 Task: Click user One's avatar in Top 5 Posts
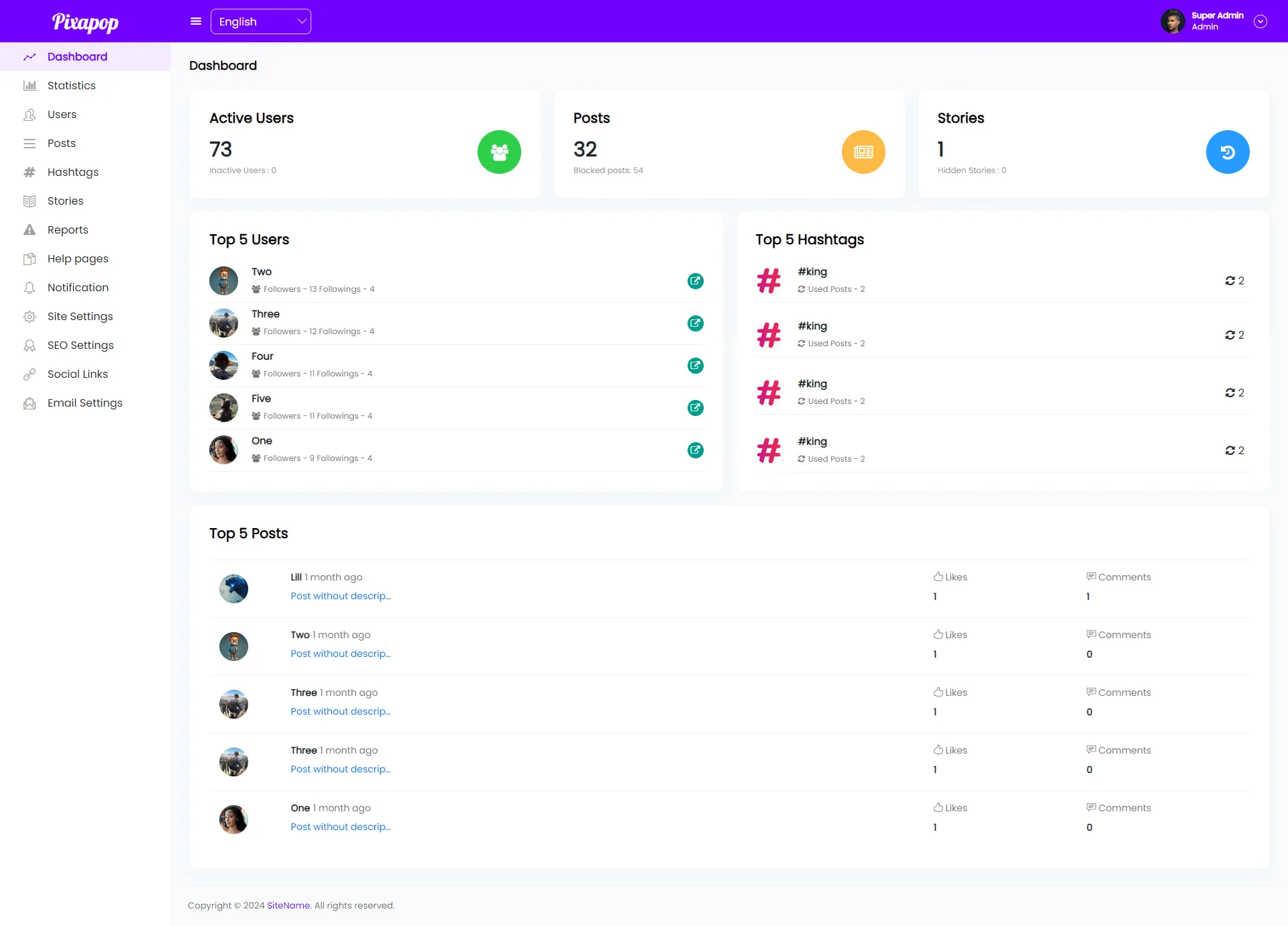(x=233, y=819)
